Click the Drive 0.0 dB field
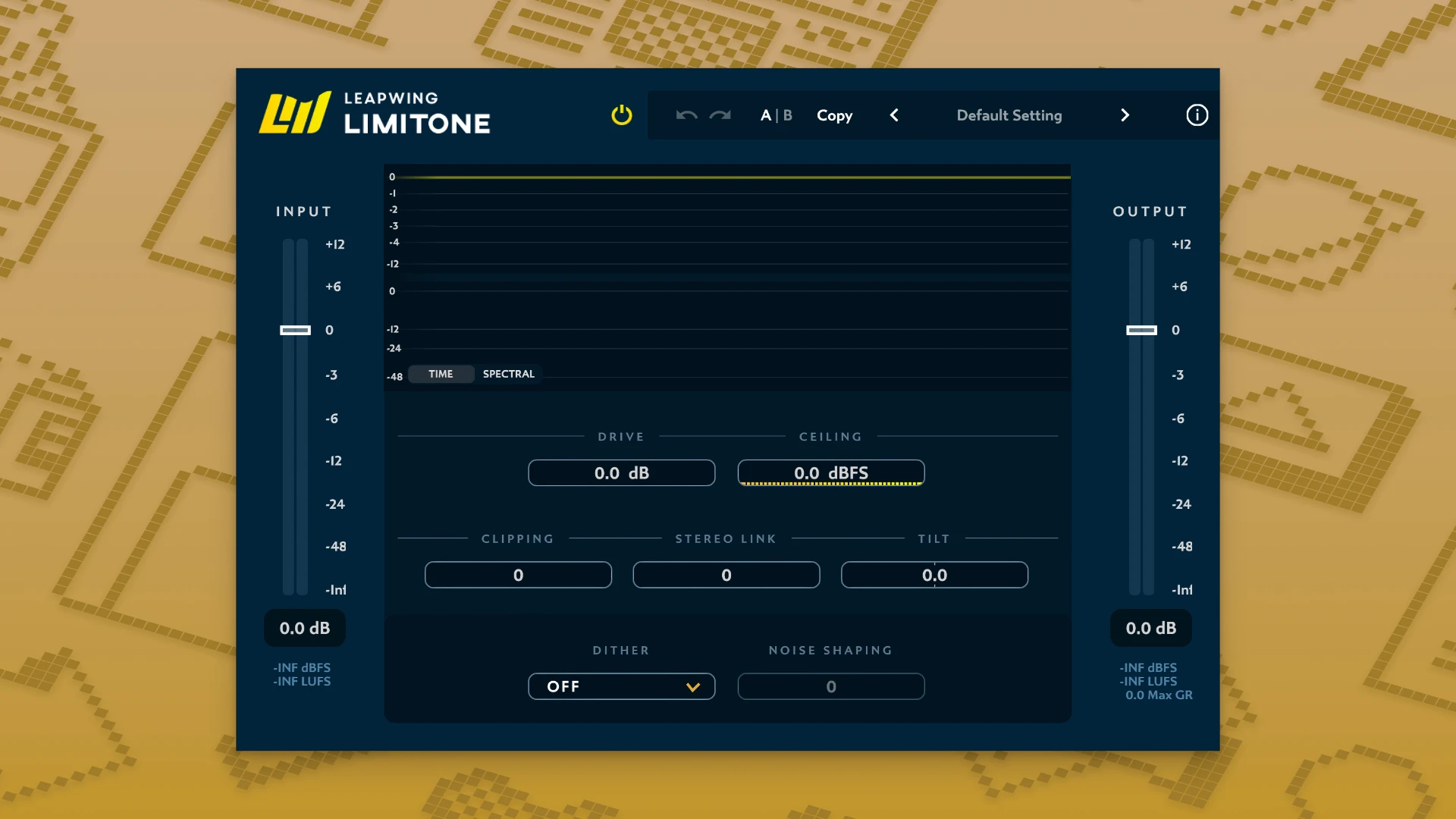This screenshot has height=819, width=1456. [621, 473]
